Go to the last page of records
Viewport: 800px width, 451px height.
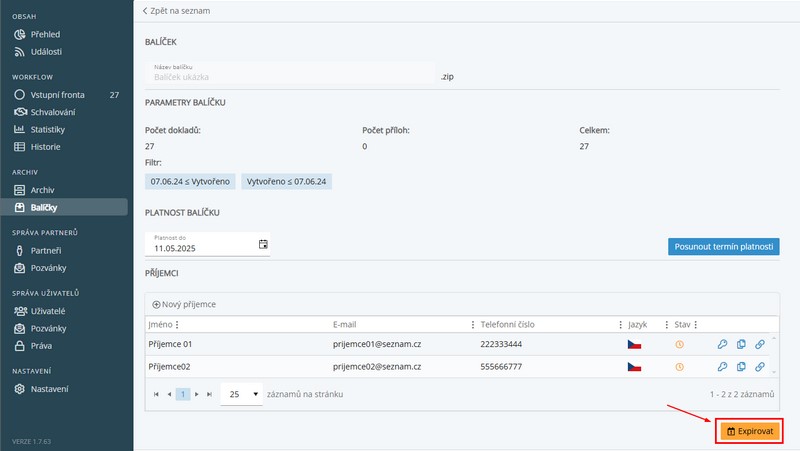click(x=209, y=395)
